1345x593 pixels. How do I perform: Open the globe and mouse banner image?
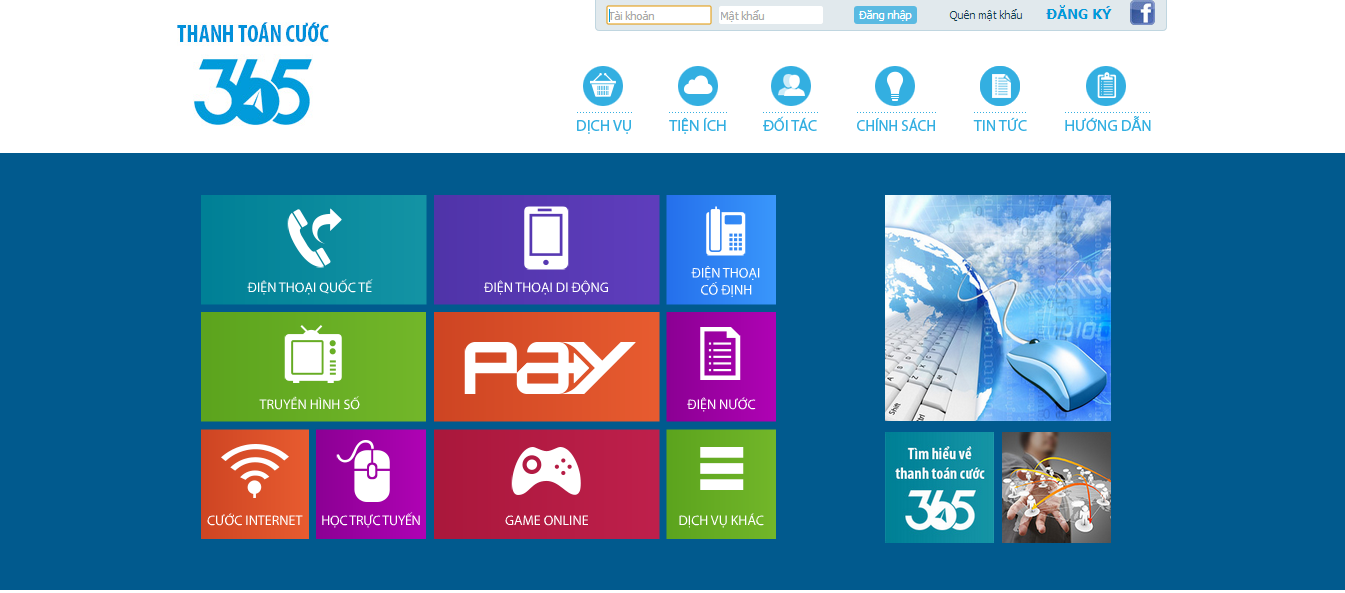(x=998, y=308)
